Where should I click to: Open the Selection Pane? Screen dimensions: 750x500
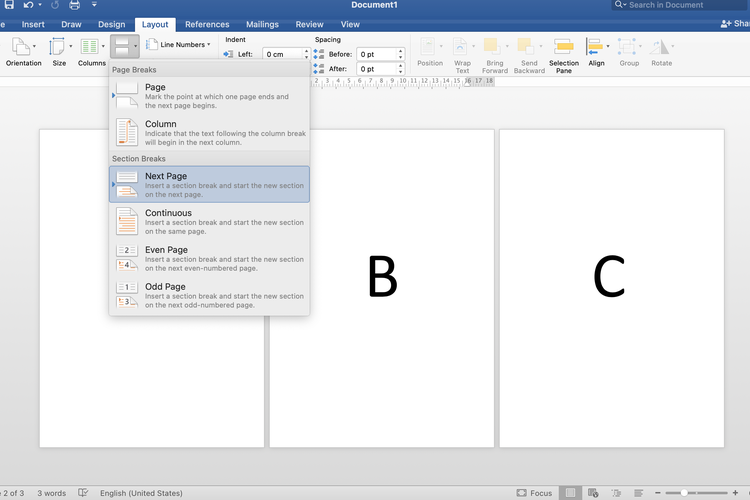click(563, 55)
